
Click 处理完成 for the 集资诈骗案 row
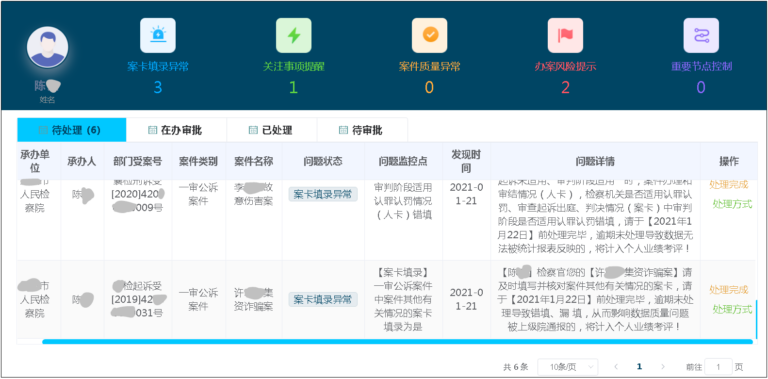tap(729, 289)
